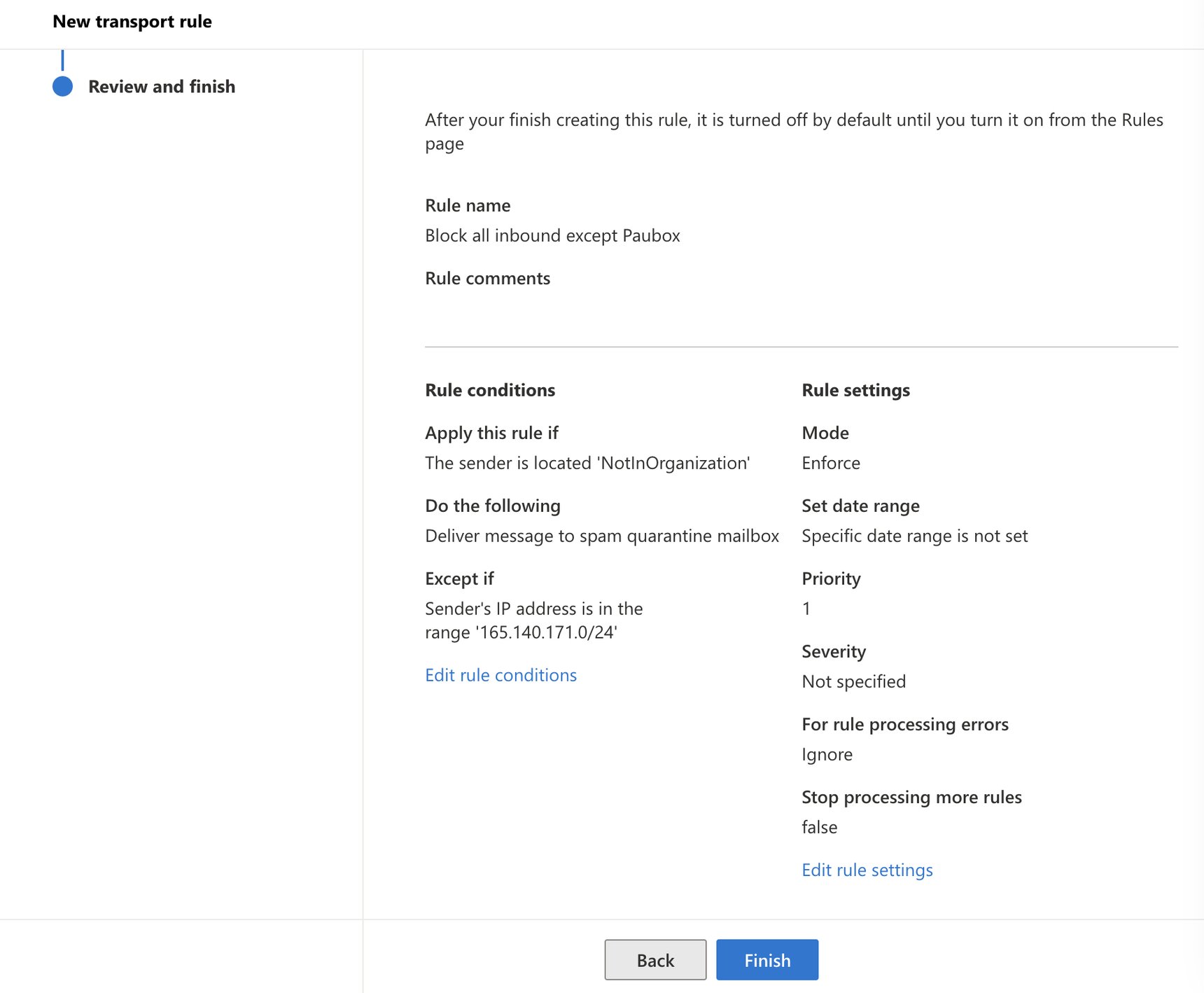The image size is (1204, 993).
Task: Click the rule processing errors Ignore value
Action: pyautogui.click(x=827, y=754)
